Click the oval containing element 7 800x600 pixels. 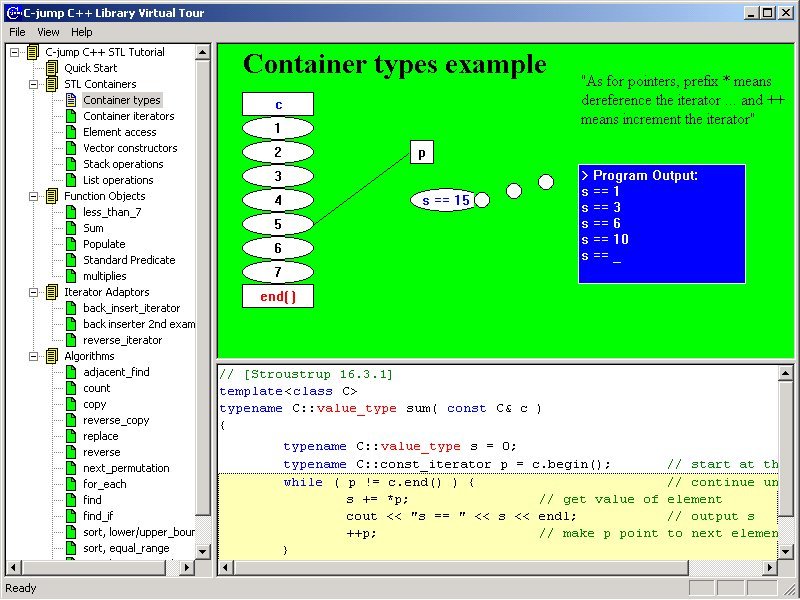coord(278,272)
